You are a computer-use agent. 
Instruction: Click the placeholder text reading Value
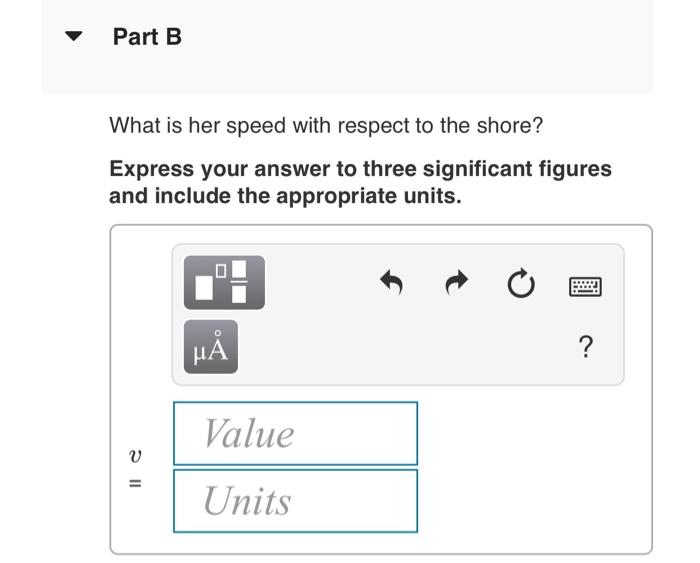[x=249, y=434]
